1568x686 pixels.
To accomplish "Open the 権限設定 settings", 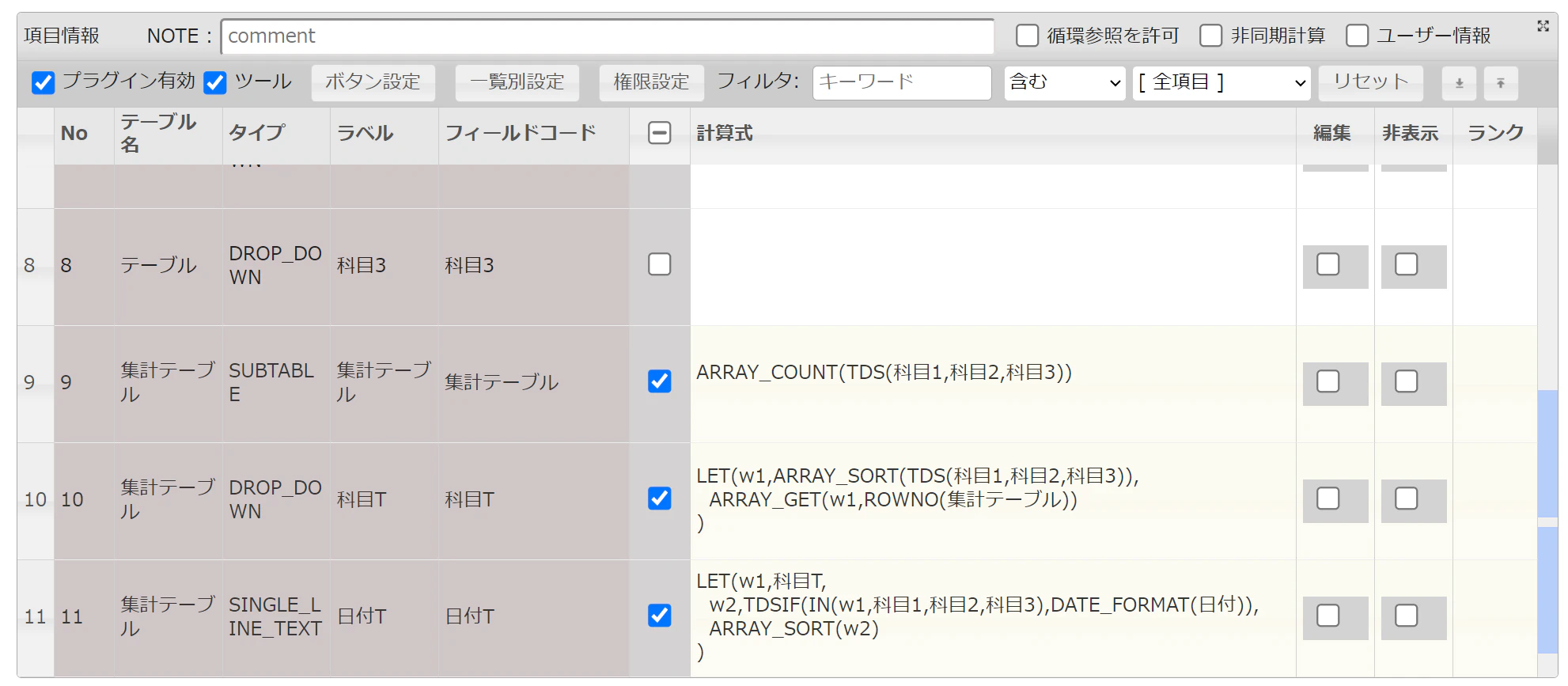I will tap(652, 82).
